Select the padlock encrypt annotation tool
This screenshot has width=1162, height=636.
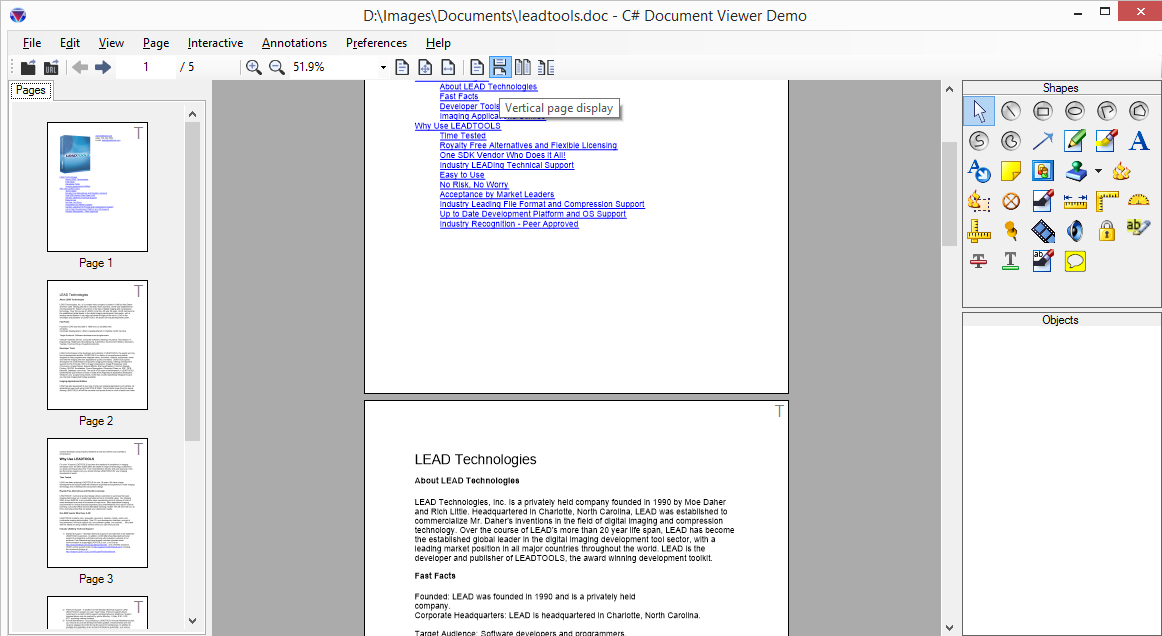1106,231
